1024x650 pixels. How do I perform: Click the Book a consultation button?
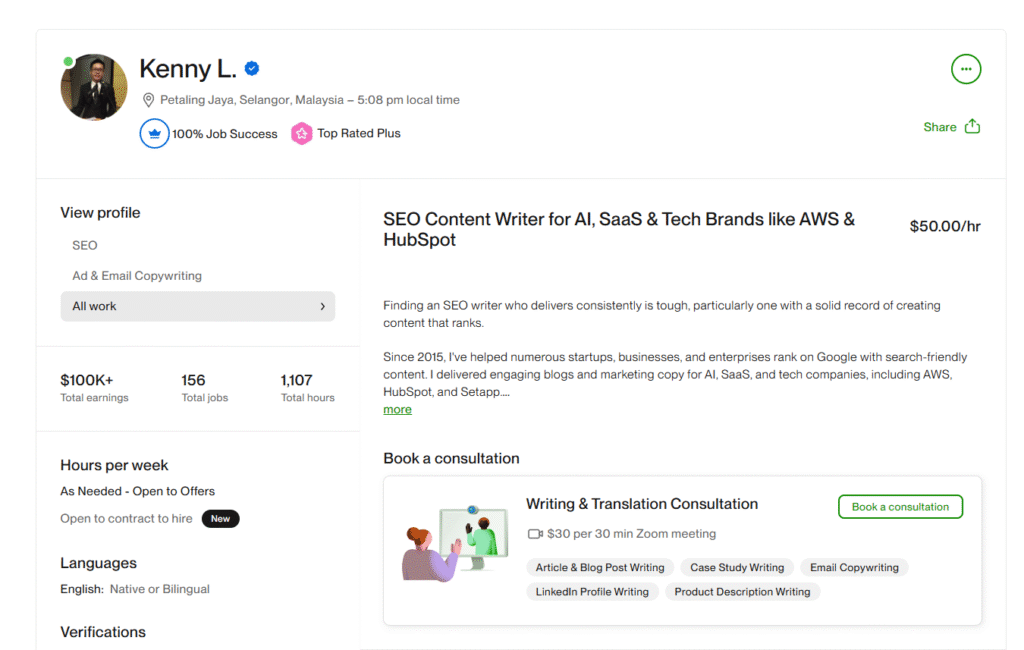coord(899,506)
